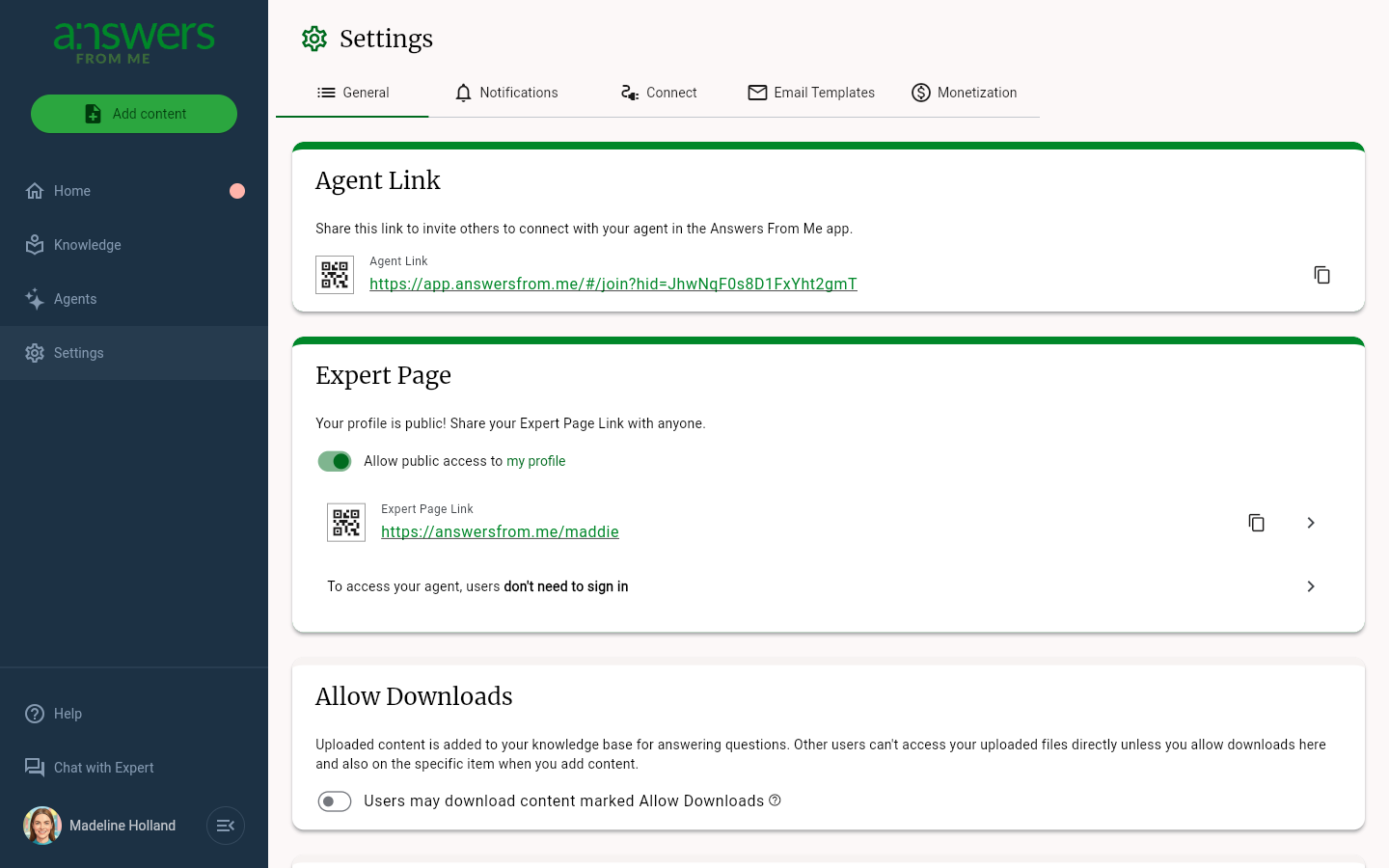Follow the 'my profile' link
This screenshot has height=868, width=1389.
(x=536, y=461)
